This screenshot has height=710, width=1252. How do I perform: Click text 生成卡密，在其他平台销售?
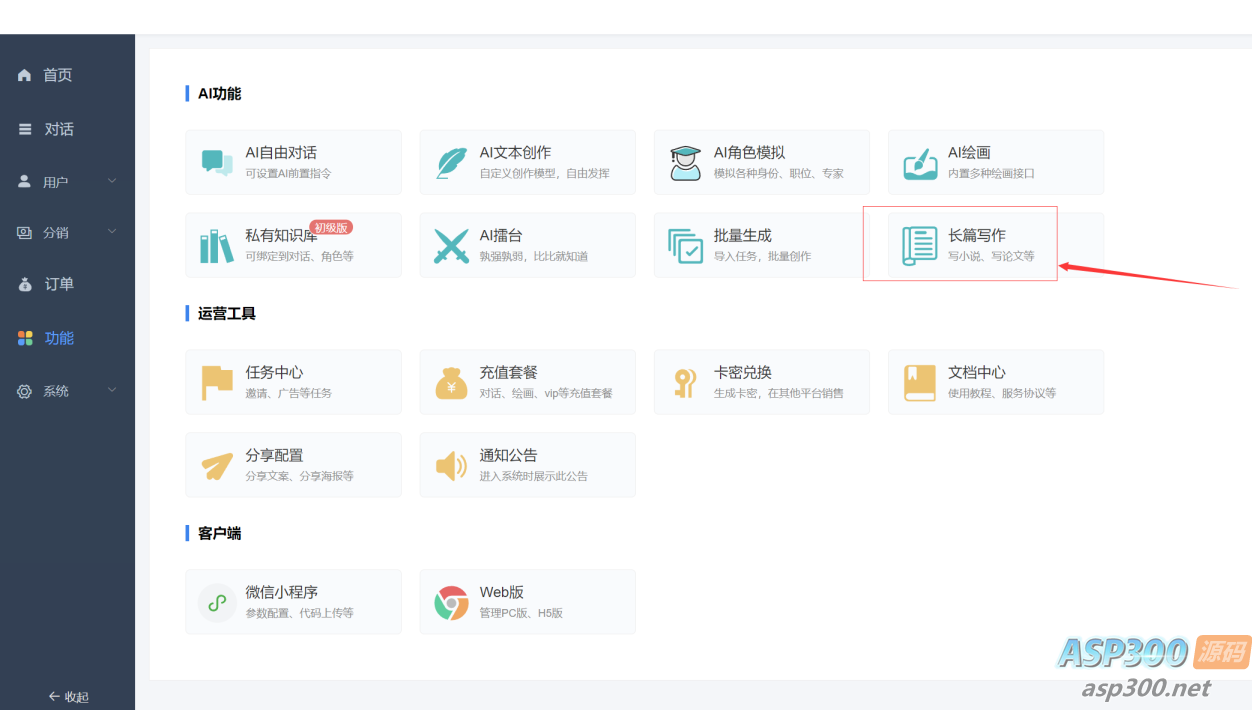click(x=778, y=393)
